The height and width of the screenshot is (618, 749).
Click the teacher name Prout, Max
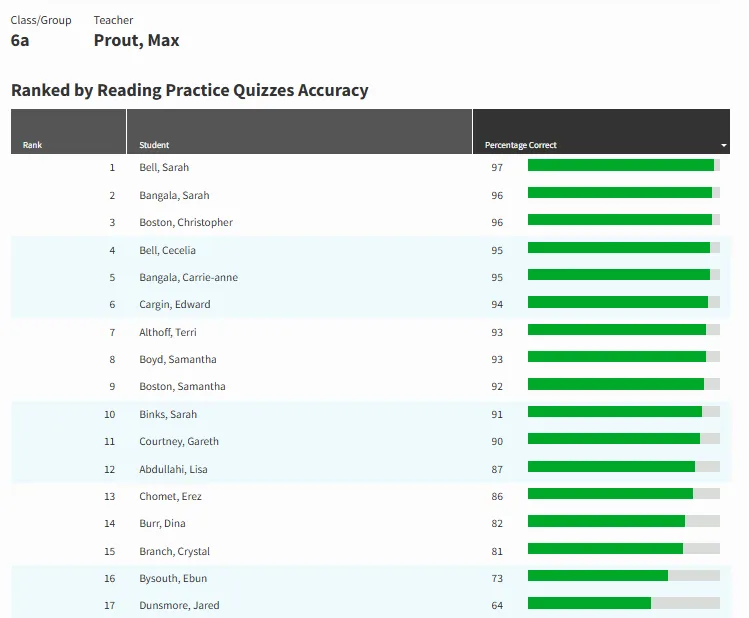[136, 41]
